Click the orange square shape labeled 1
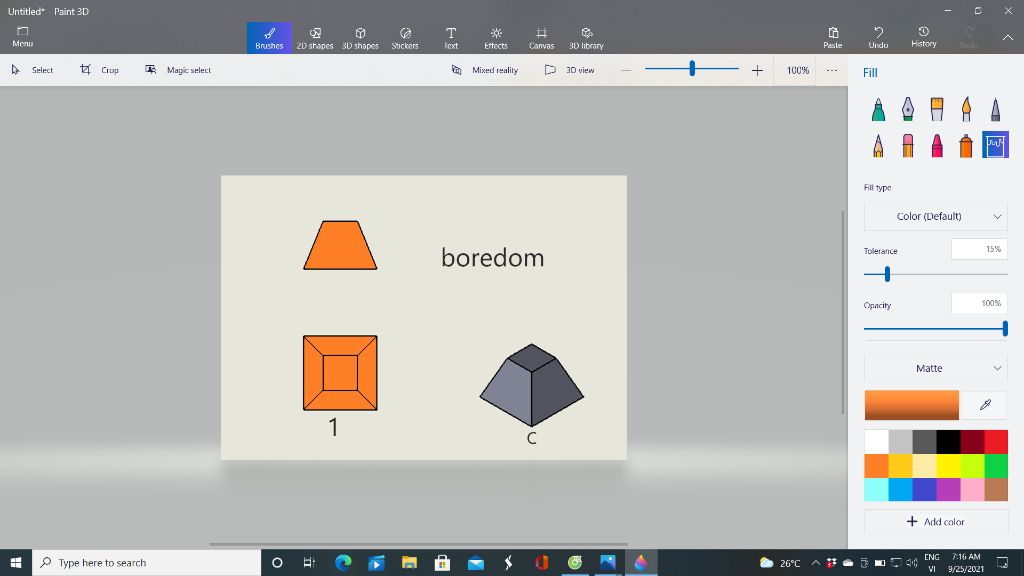Image resolution: width=1024 pixels, height=576 pixels. (x=340, y=373)
